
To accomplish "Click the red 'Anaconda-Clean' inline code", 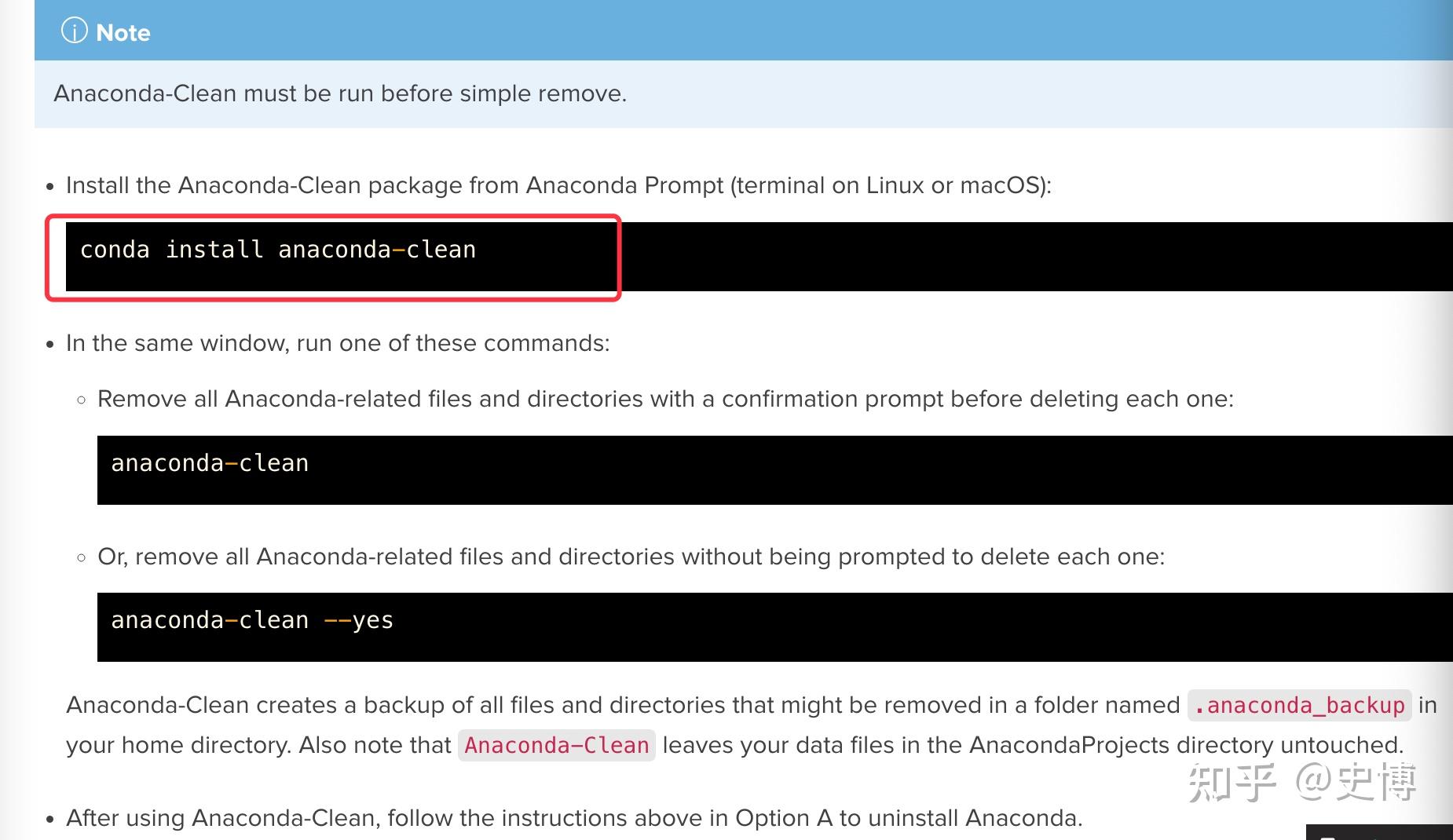I will click(556, 745).
